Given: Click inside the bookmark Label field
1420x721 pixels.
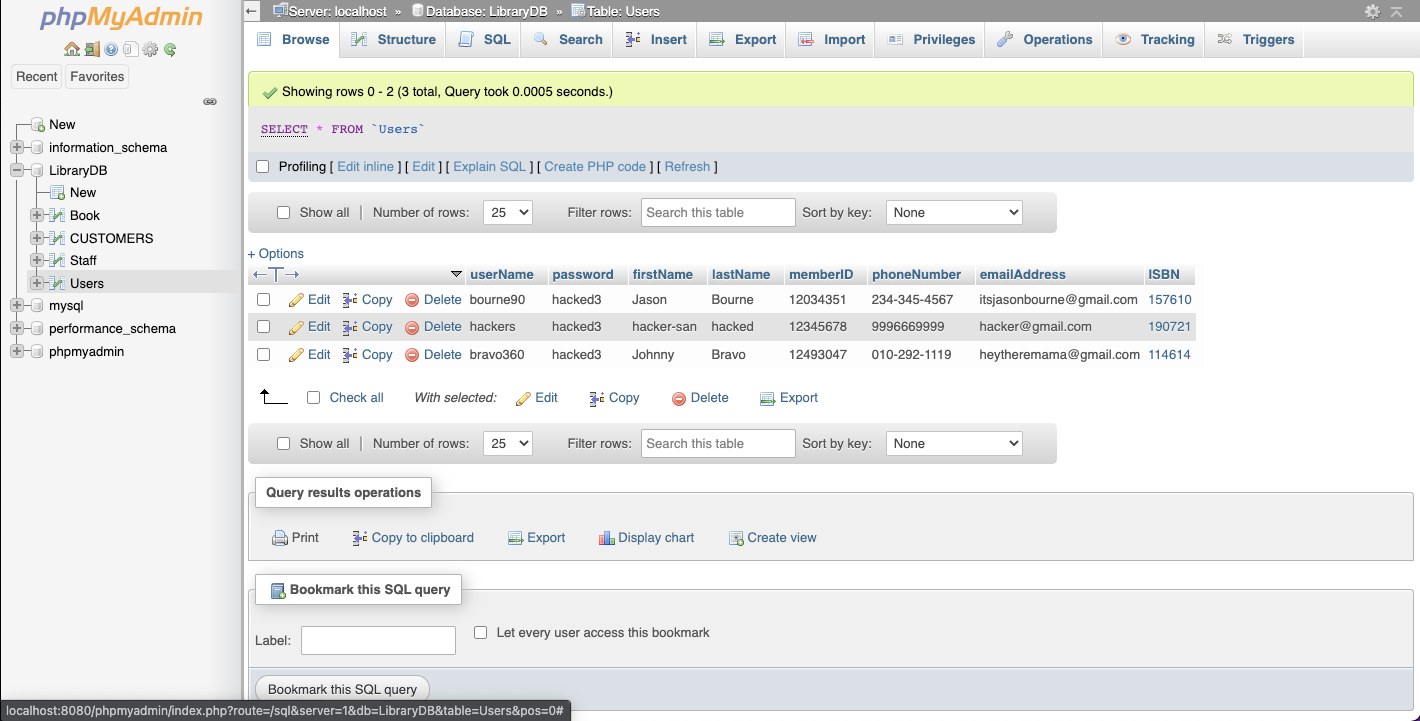Looking at the screenshot, I should [377, 640].
